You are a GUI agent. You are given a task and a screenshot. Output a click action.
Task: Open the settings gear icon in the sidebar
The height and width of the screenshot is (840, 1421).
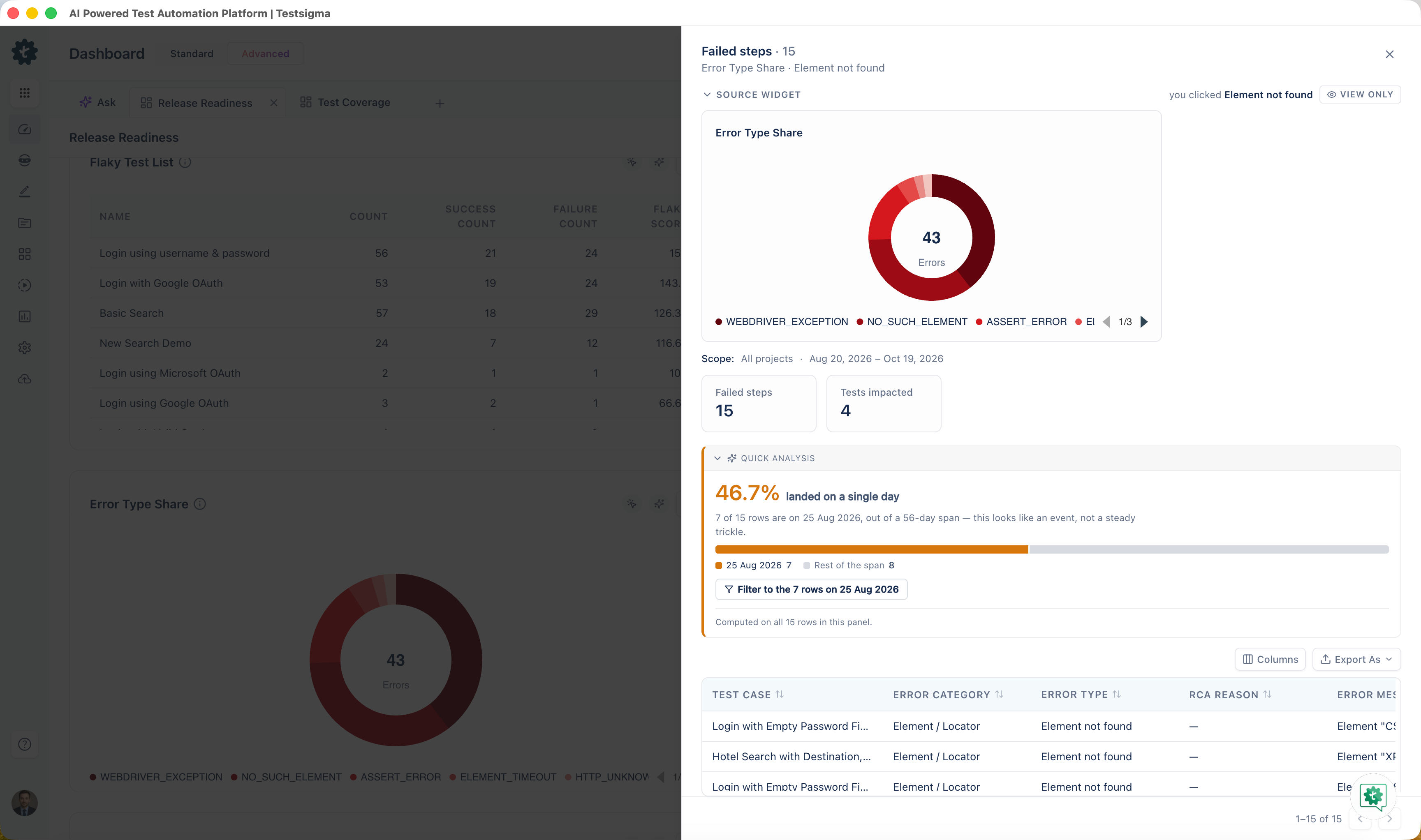[24, 348]
